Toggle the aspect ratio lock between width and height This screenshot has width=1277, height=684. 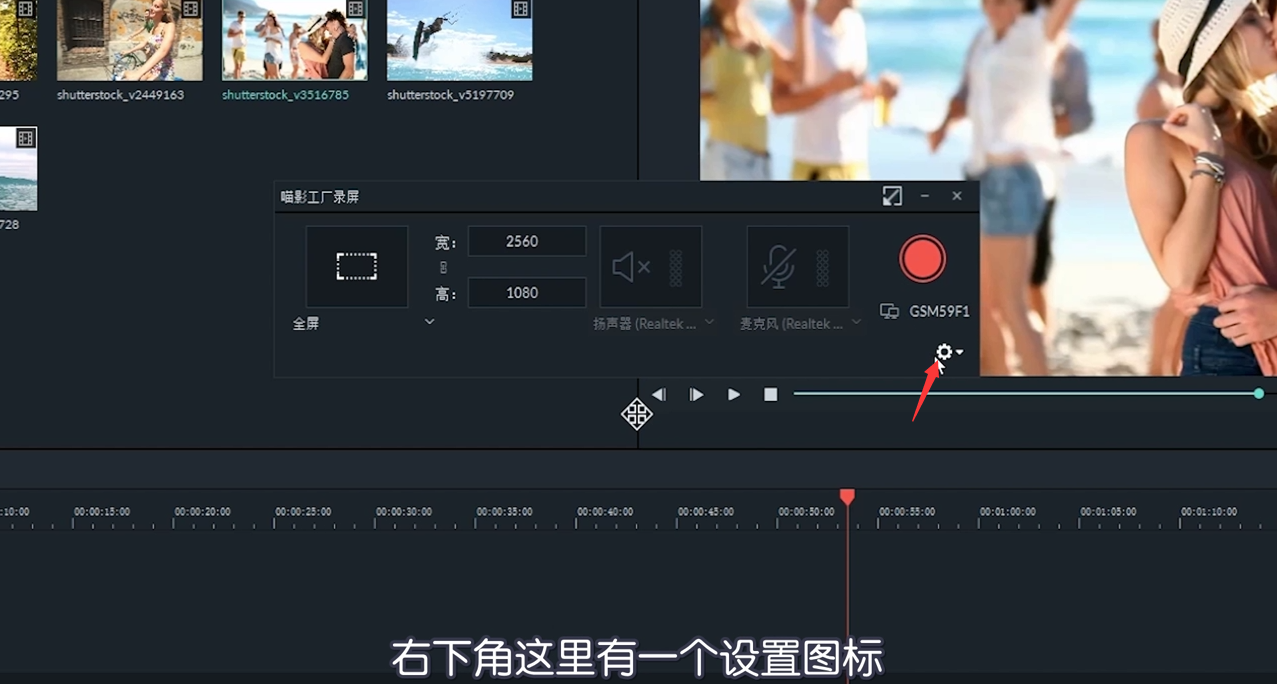443,268
